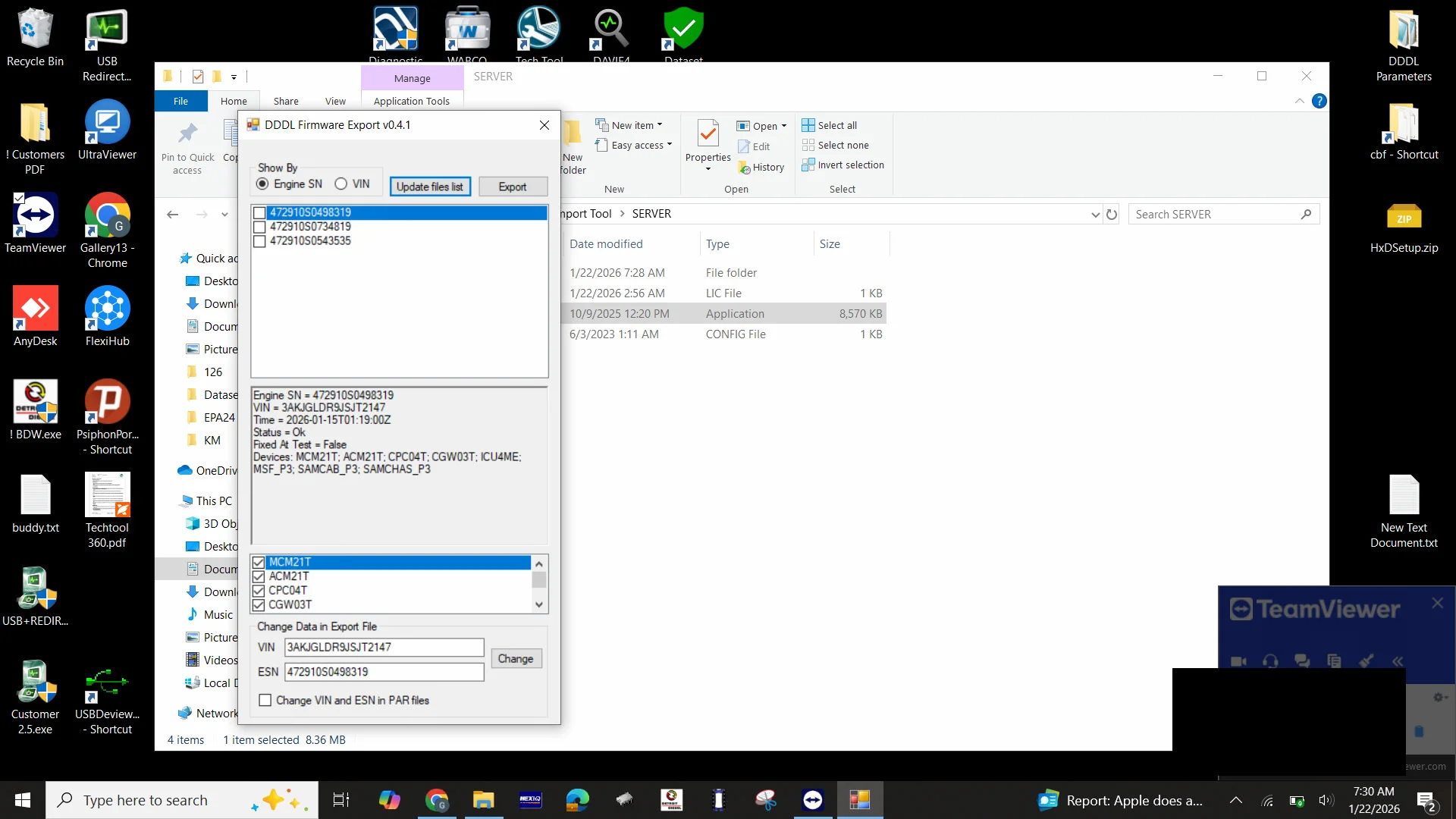This screenshot has height=819, width=1456.
Task: Click Pin to Quick access icon
Action: point(187,149)
